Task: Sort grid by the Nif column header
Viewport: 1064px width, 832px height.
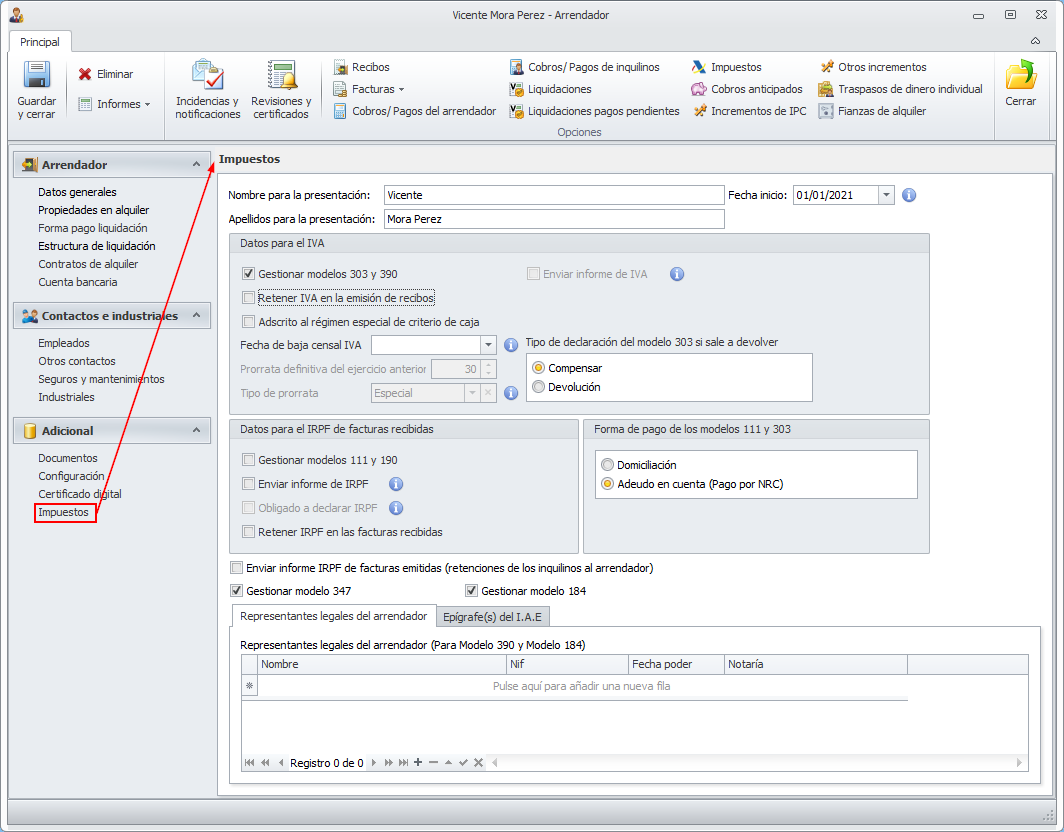Action: pos(567,664)
